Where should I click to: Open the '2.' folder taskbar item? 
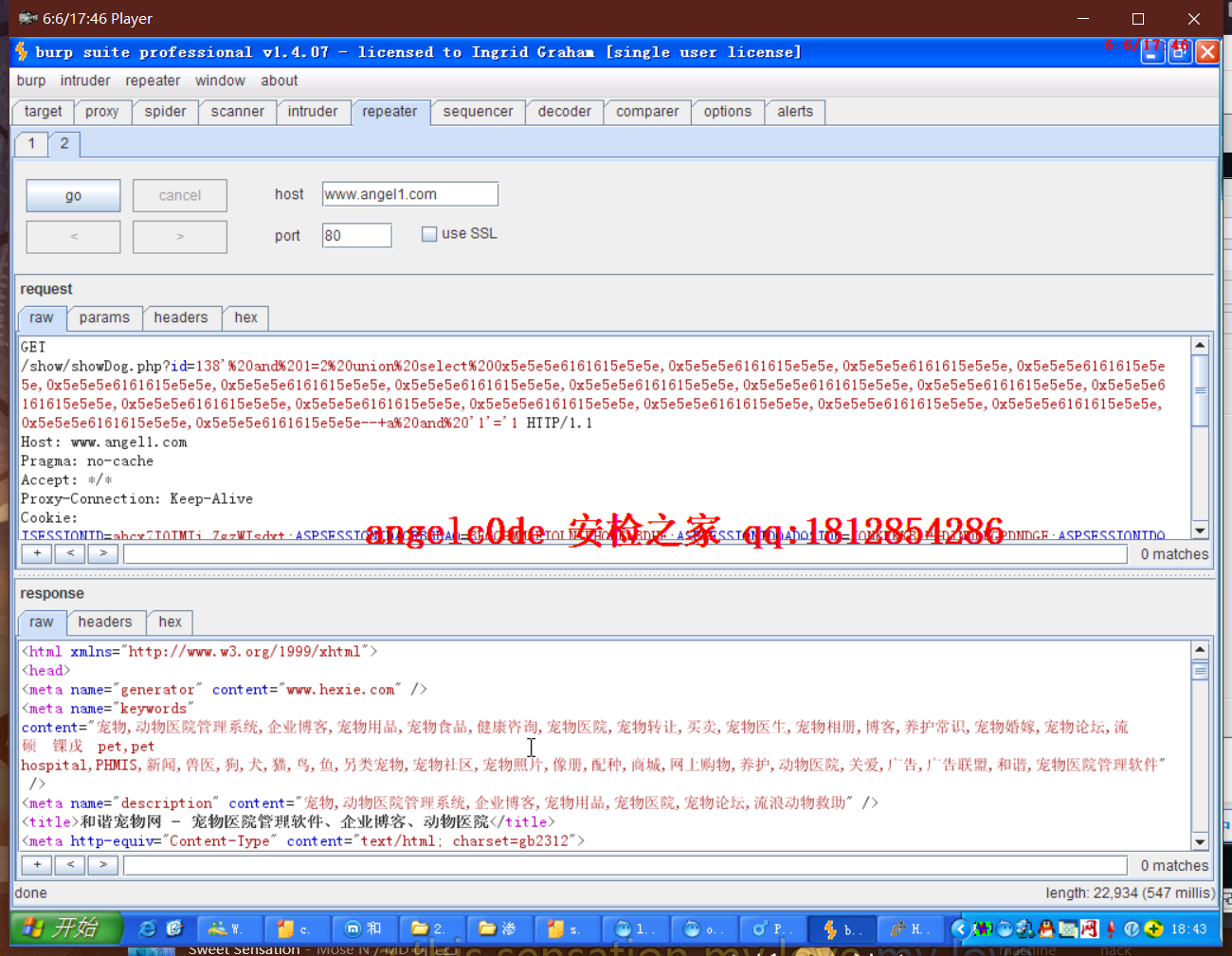(431, 929)
